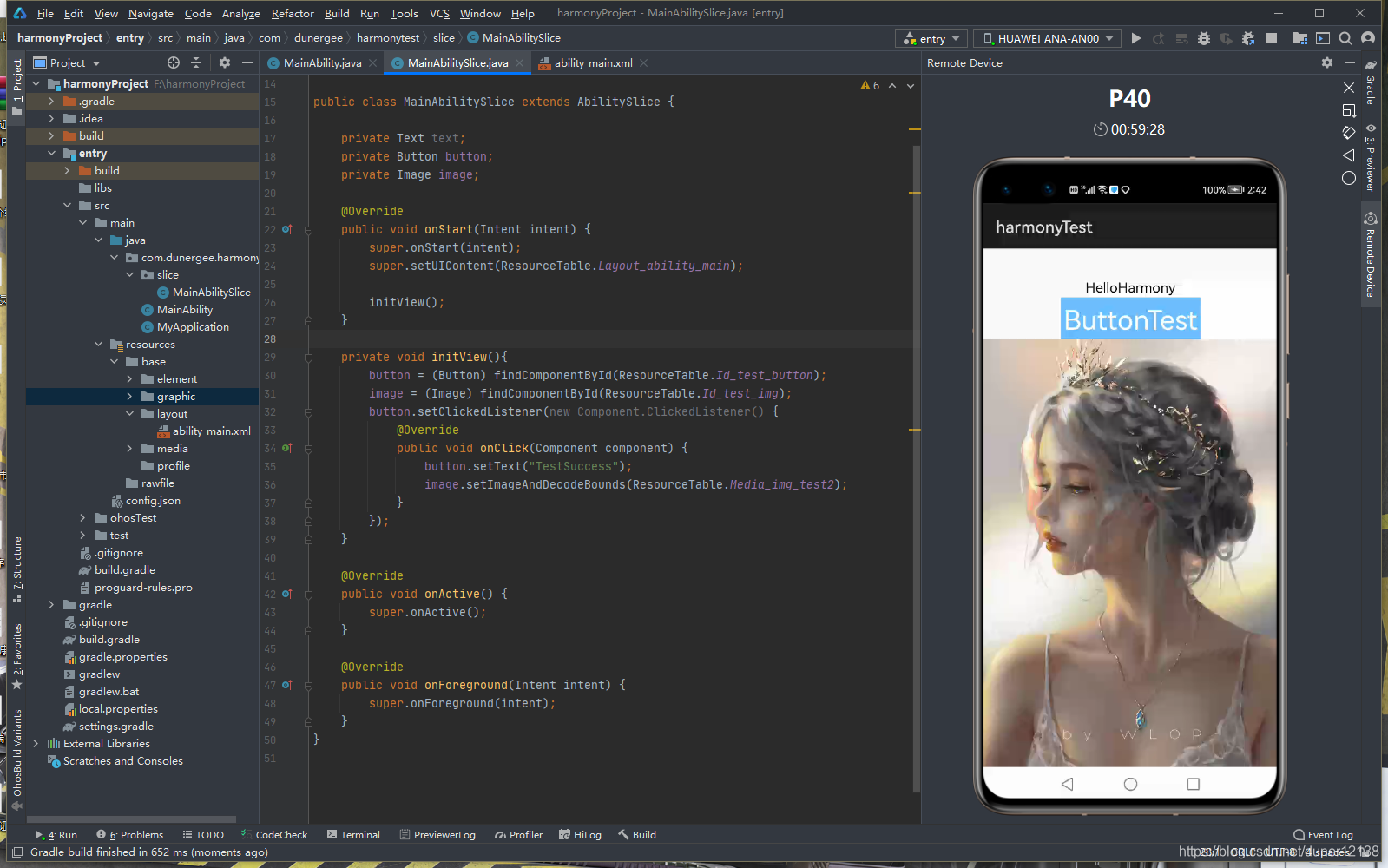Expand the .gradle folder node
This screenshot has width=1388, height=868.
52,102
